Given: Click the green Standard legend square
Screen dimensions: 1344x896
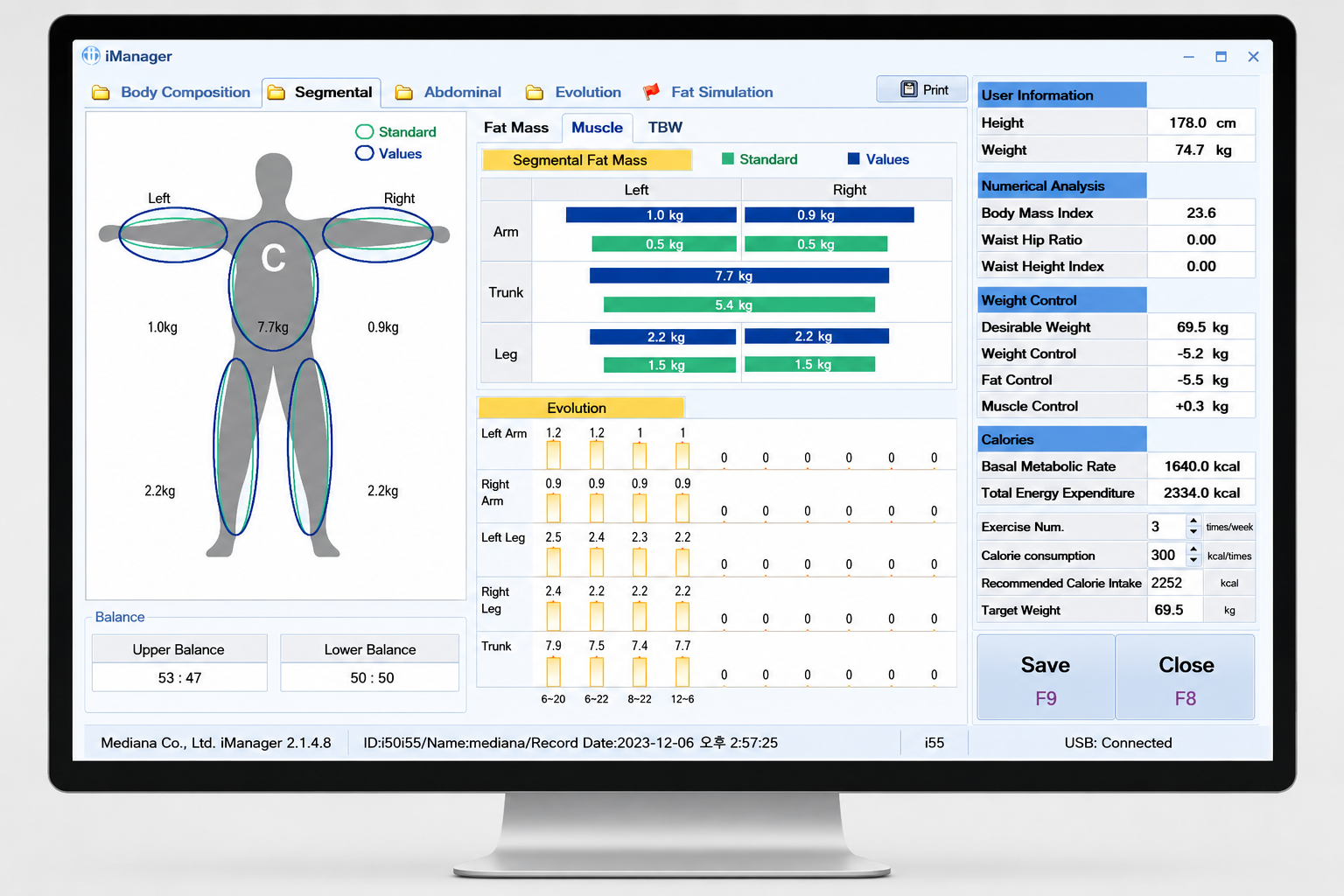Looking at the screenshot, I should click(x=728, y=159).
